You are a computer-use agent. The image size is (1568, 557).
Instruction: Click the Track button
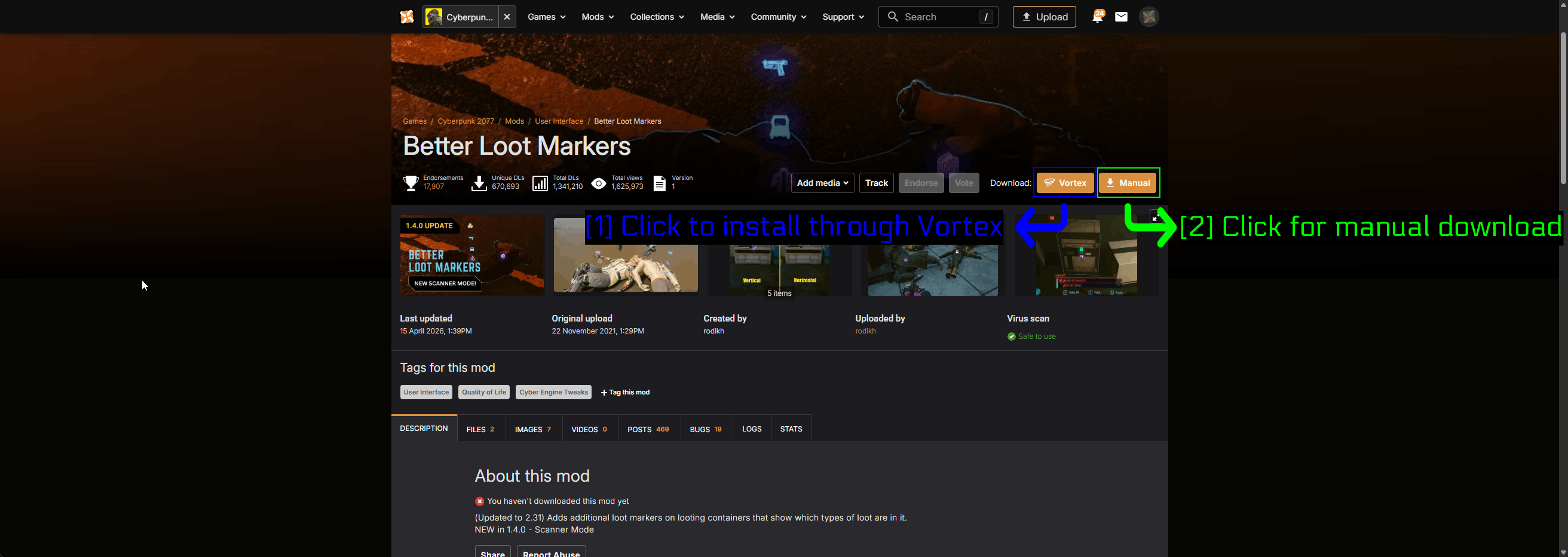click(876, 183)
